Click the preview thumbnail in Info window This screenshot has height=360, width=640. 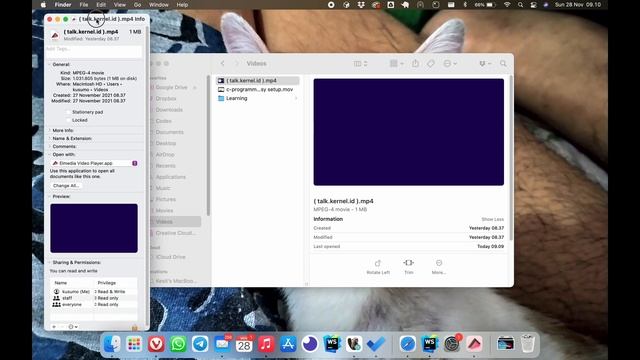tap(94, 228)
